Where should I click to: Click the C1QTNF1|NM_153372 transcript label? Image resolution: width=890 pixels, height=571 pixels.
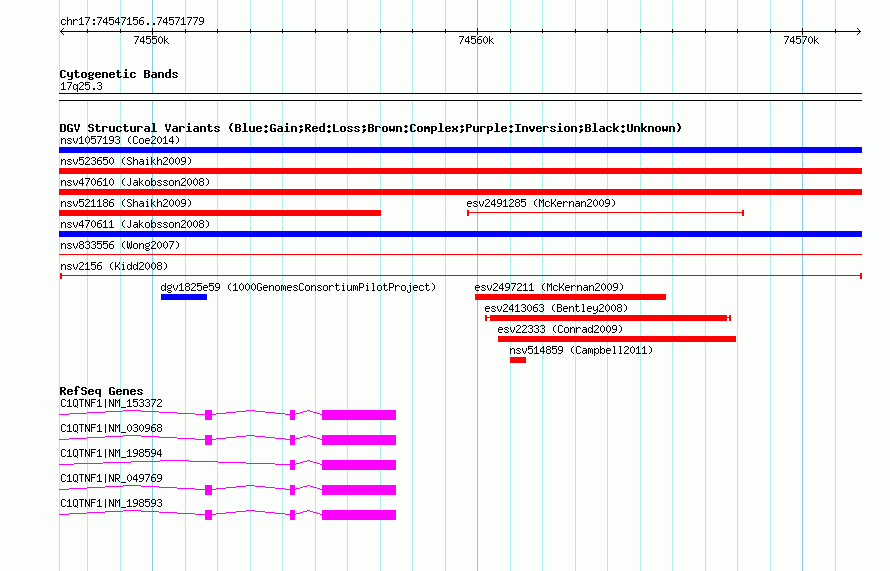tap(111, 404)
